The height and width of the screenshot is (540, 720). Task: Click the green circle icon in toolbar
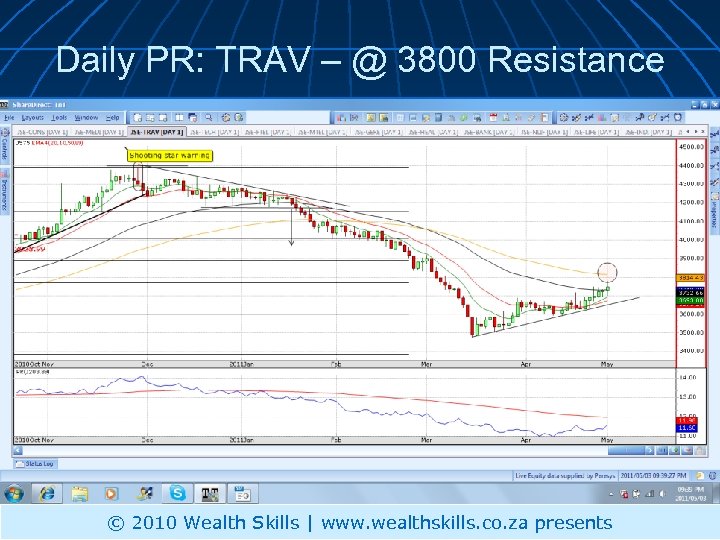click(x=464, y=118)
